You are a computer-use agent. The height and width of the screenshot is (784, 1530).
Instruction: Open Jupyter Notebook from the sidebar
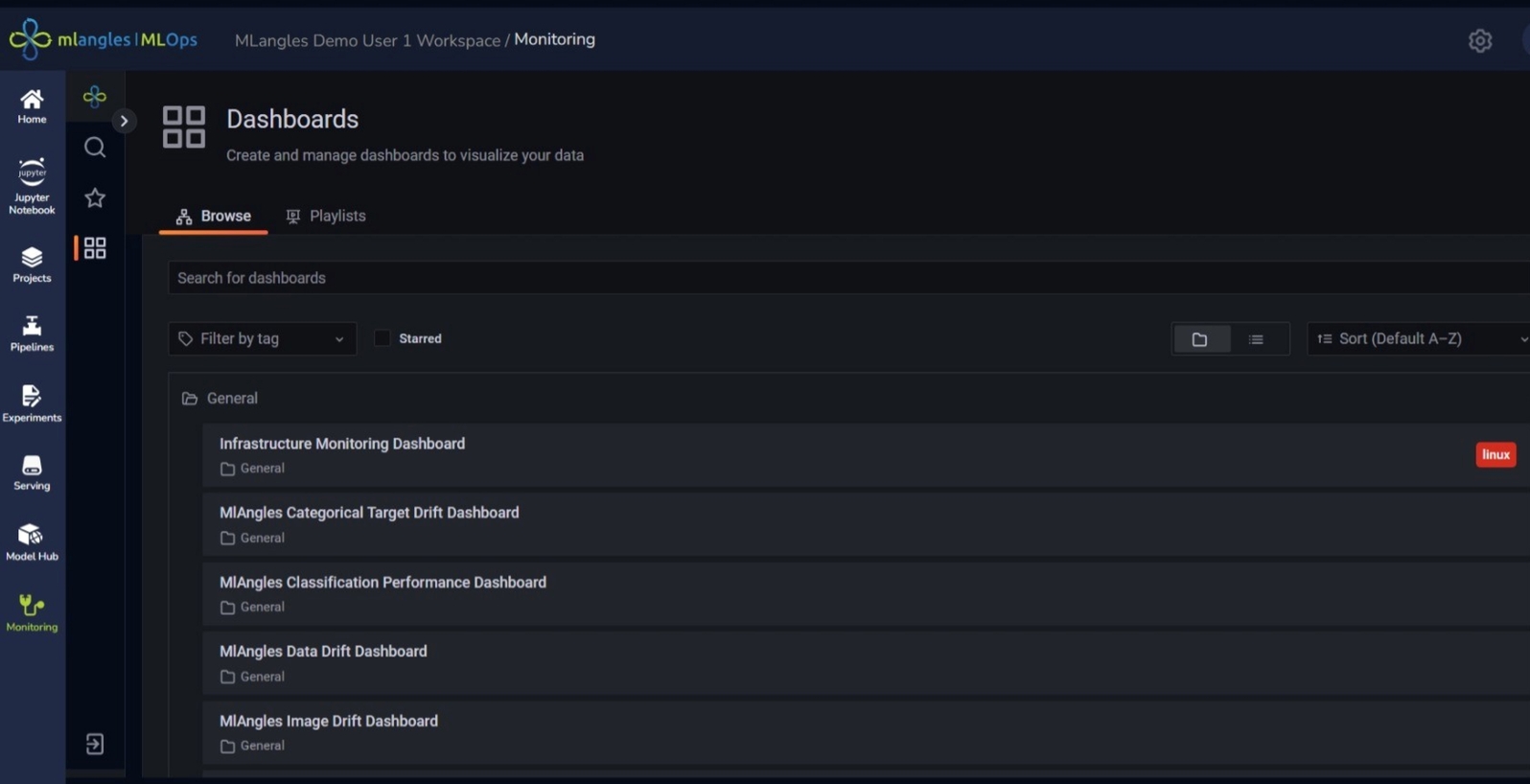click(32, 187)
